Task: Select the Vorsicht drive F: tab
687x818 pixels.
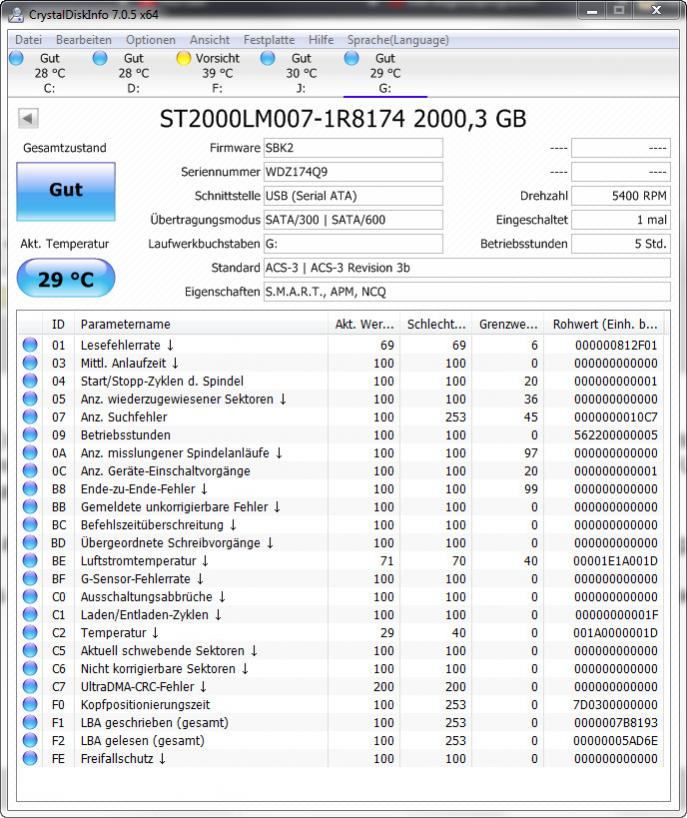Action: click(x=217, y=73)
